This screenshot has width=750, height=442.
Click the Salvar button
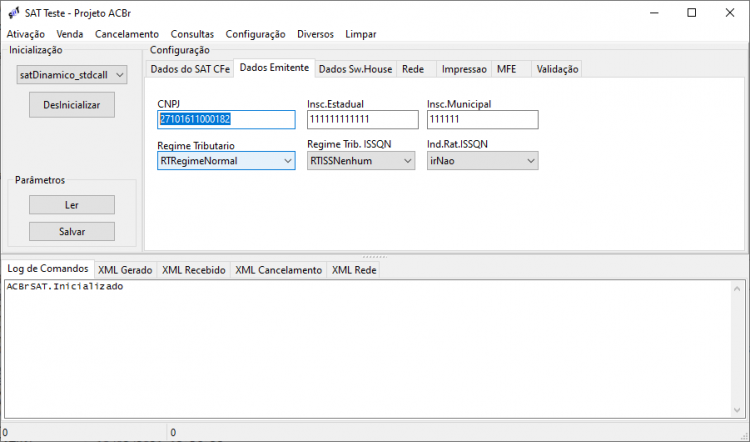72,232
